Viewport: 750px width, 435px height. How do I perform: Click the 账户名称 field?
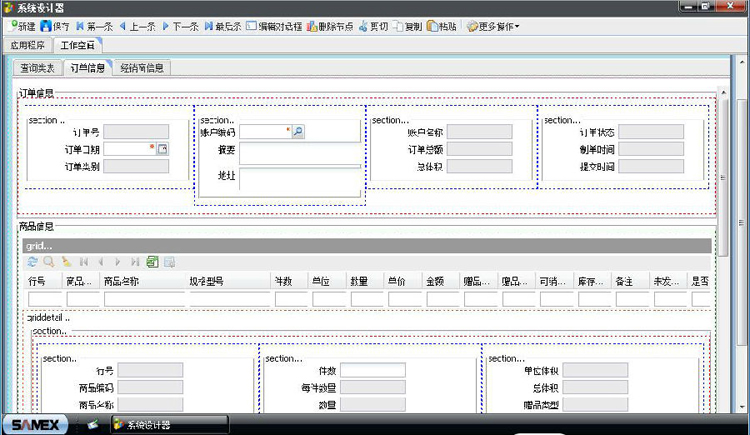(x=480, y=132)
